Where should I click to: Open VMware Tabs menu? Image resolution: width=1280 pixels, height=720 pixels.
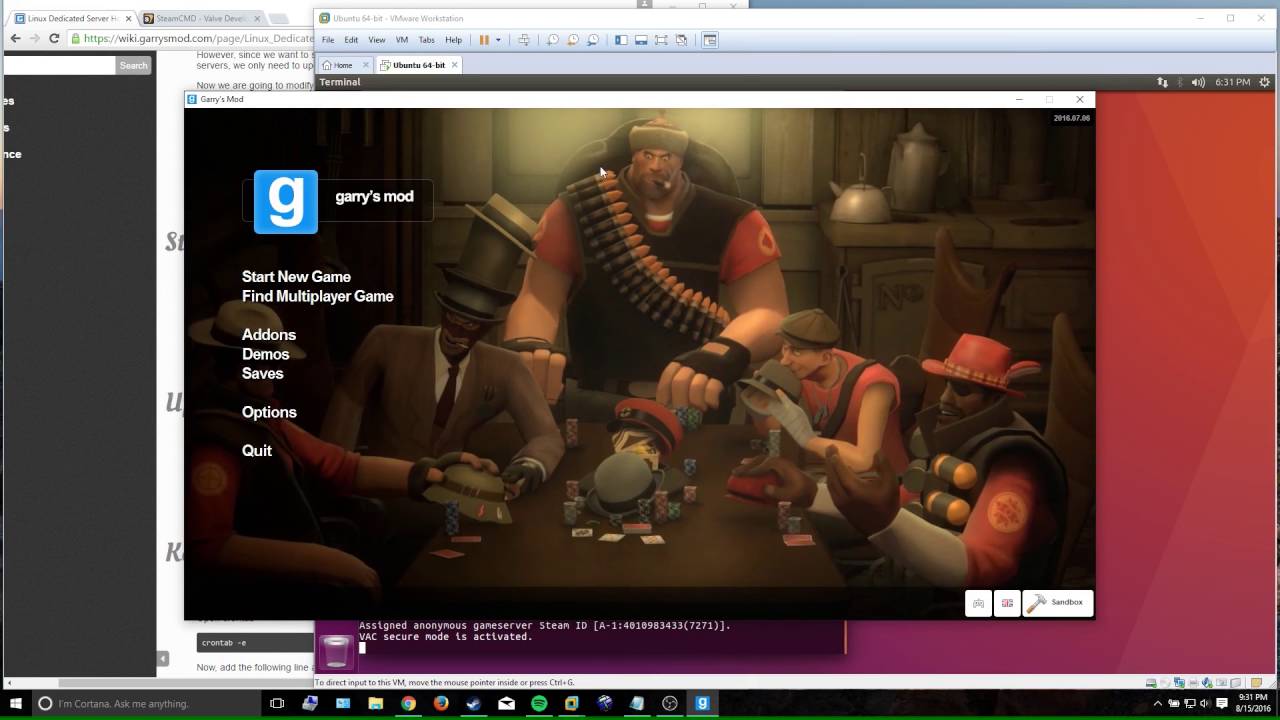coord(426,40)
